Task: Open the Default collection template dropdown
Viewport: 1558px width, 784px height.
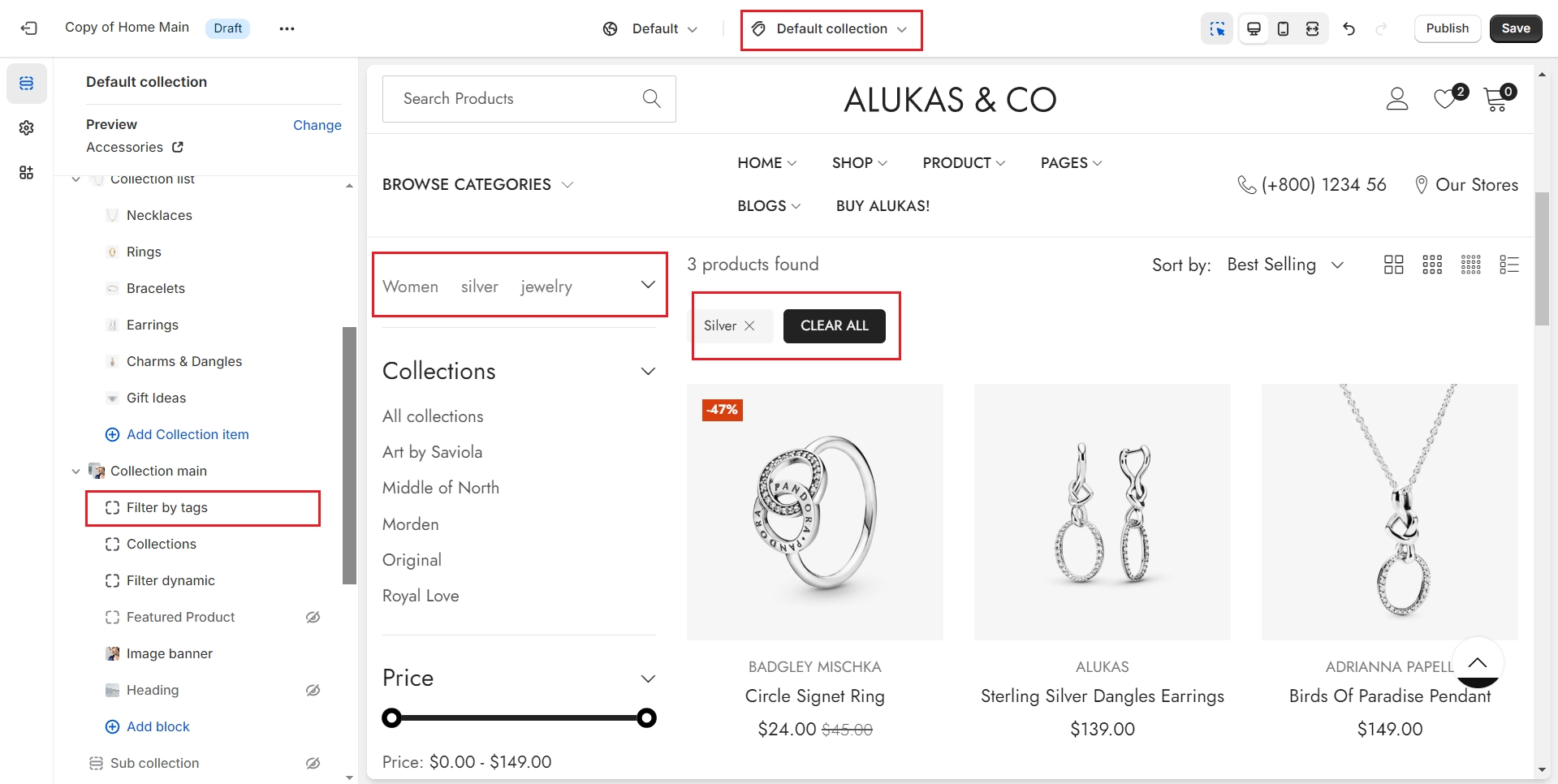Action: point(831,29)
